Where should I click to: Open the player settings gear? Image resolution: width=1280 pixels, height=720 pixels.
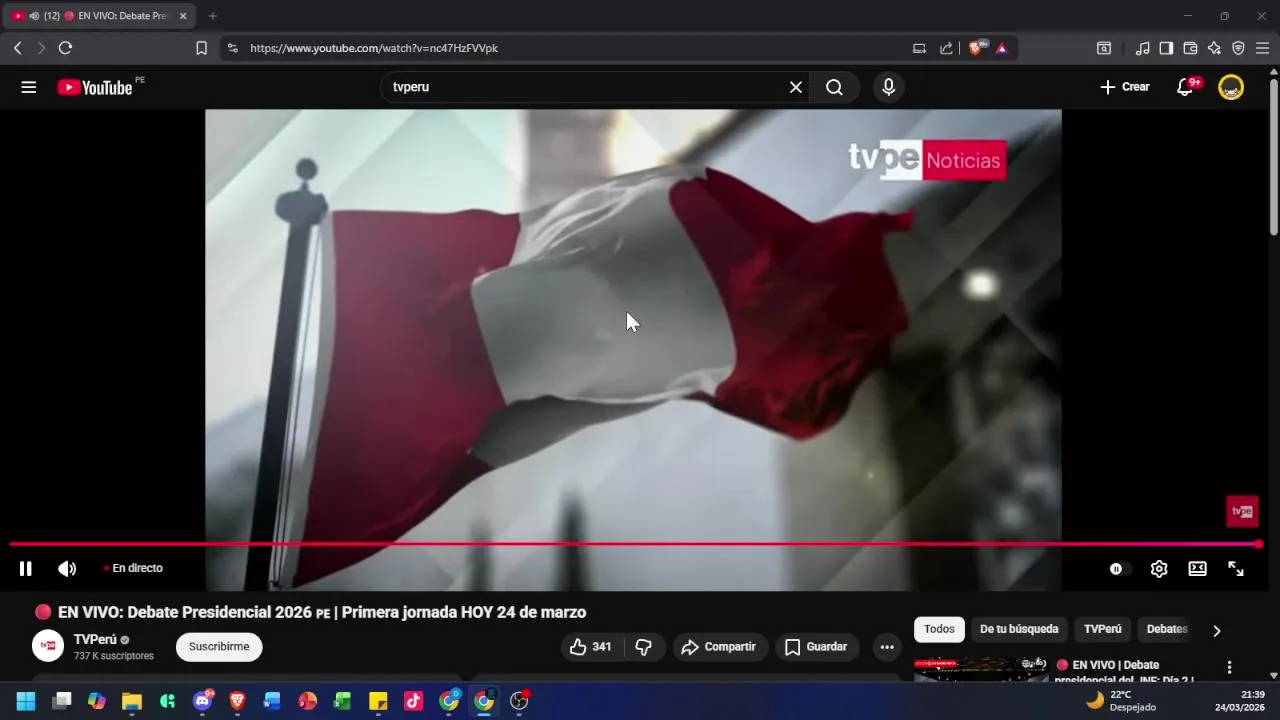pos(1159,569)
